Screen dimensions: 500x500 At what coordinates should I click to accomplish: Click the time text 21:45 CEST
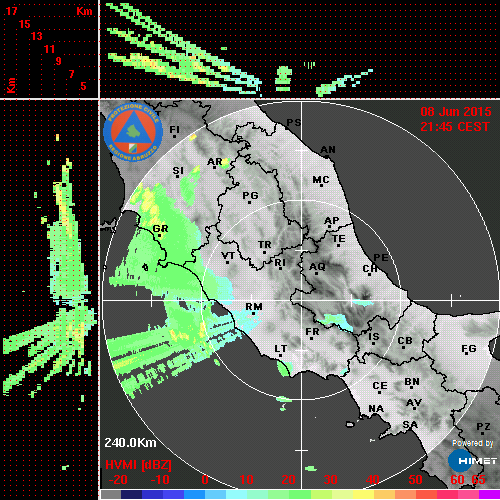455,127
